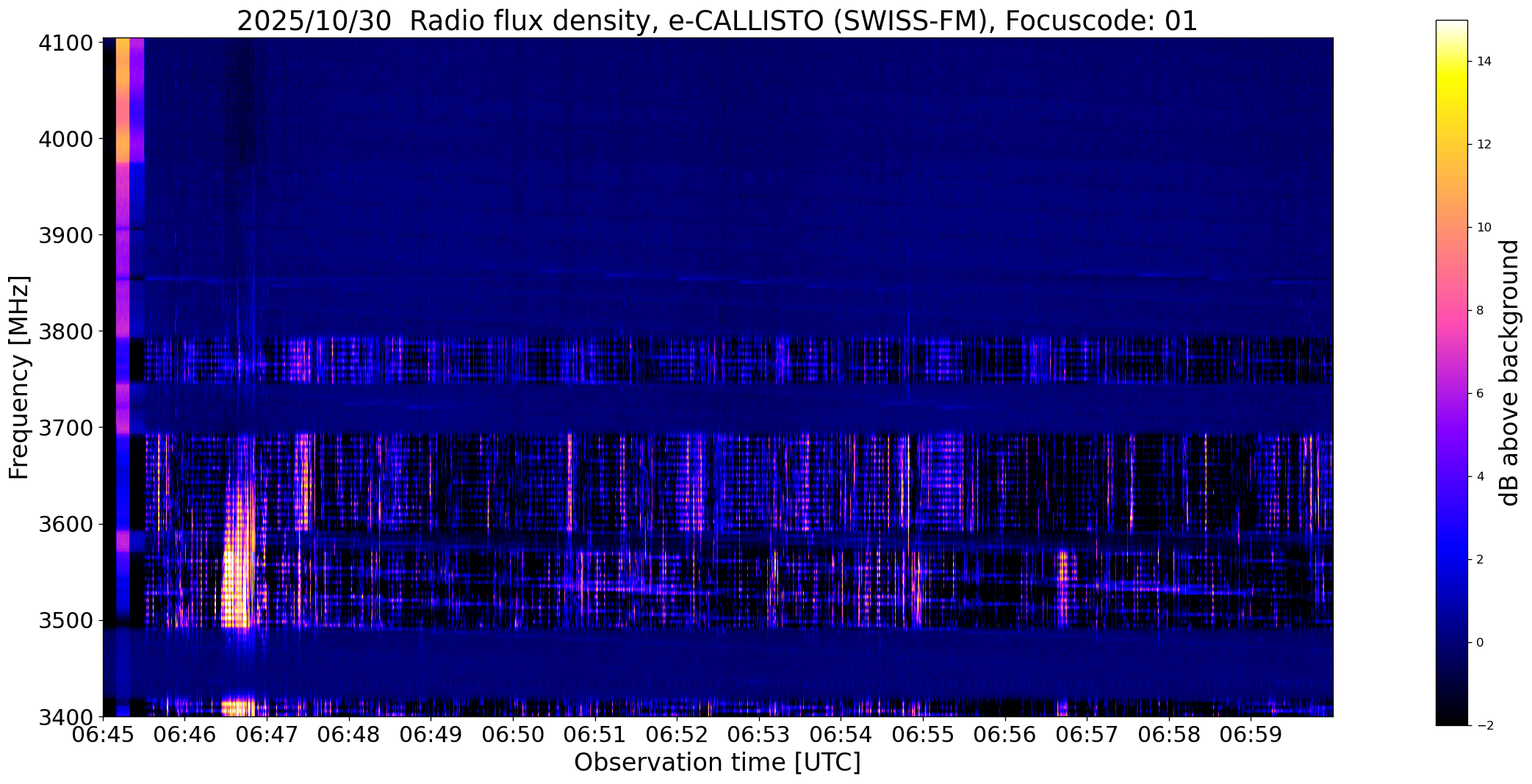Click the orange calibration stripe near 4050 MHz

[x=123, y=90]
